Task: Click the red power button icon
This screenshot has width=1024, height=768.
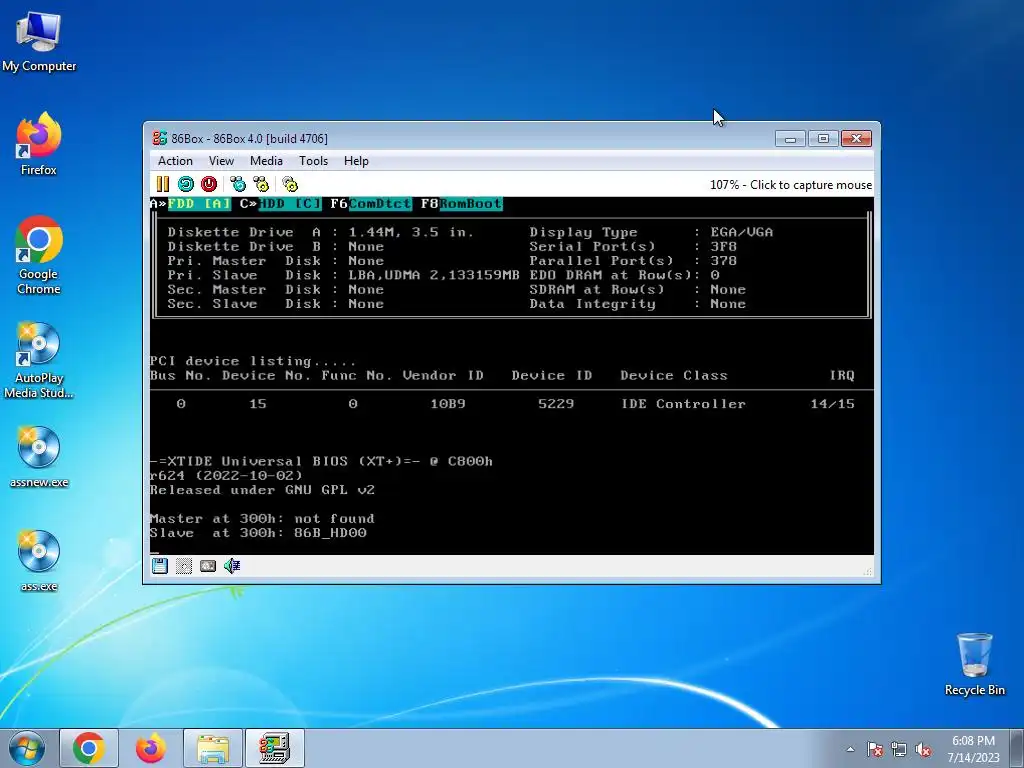Action: pyautogui.click(x=209, y=184)
